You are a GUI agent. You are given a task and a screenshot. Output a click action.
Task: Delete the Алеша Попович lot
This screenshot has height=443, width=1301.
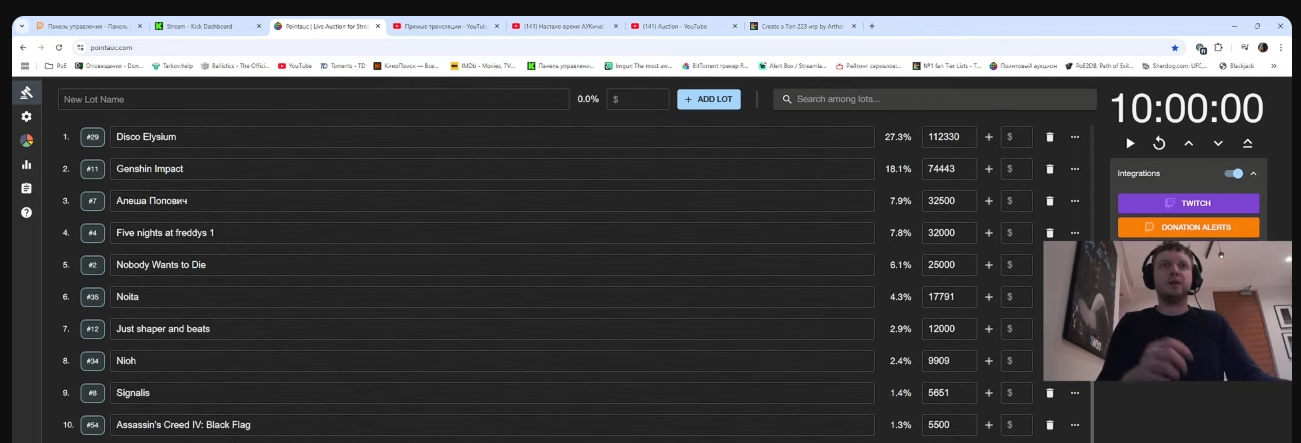click(1050, 201)
